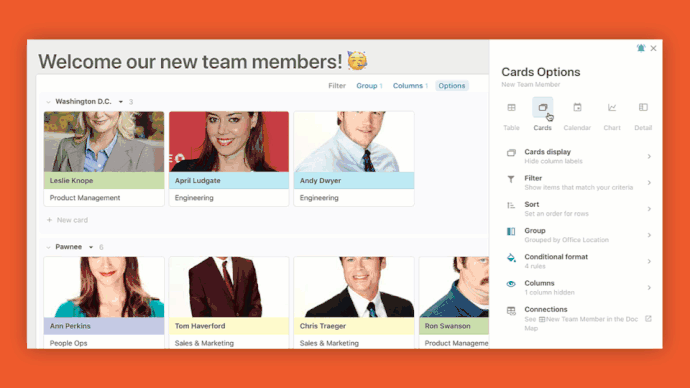Open Washington D.C. group dropdown arrow
This screenshot has height=388, width=690.
(x=121, y=102)
